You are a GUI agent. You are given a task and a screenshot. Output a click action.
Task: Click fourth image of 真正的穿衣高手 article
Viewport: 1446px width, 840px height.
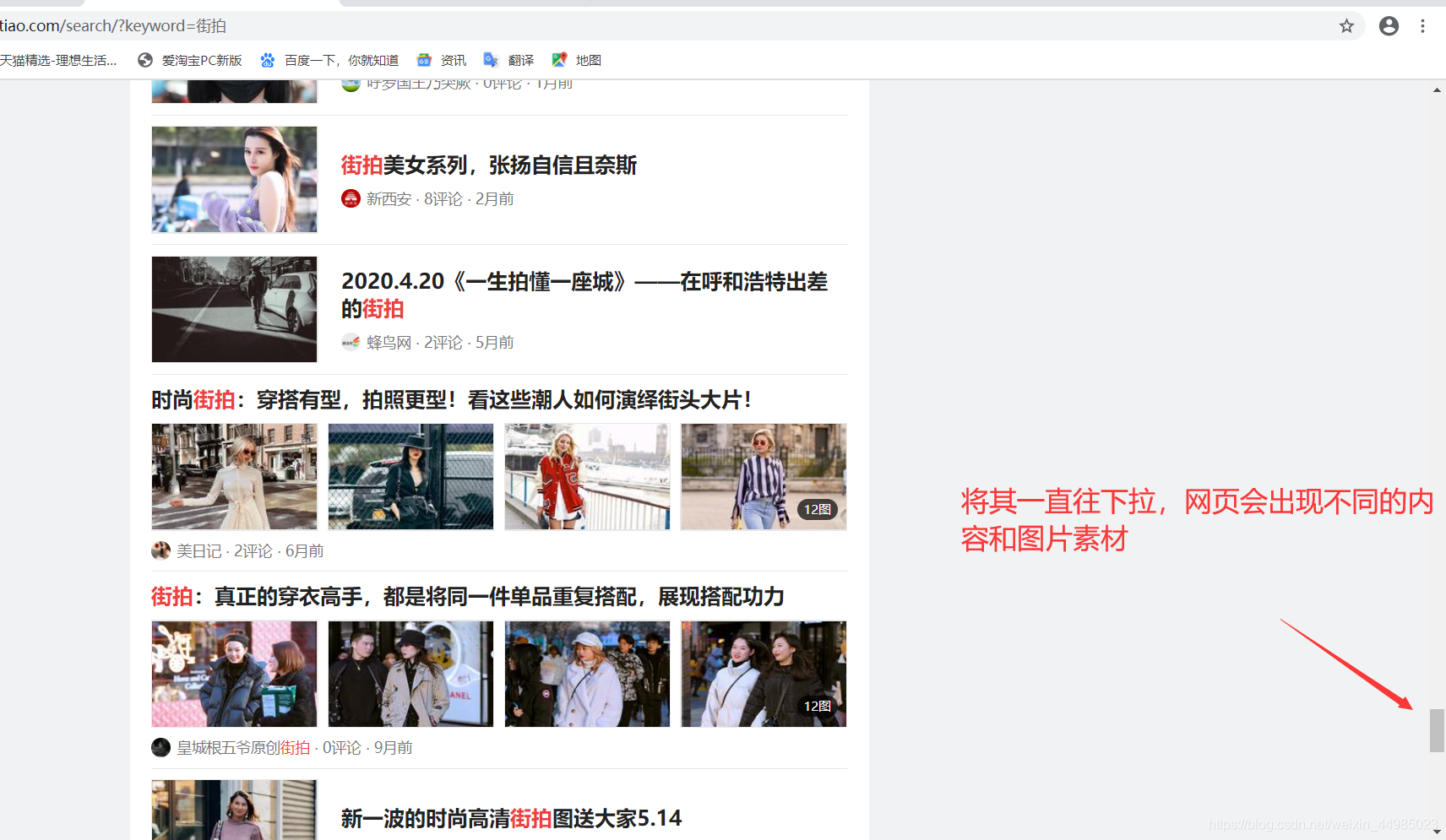tap(764, 674)
